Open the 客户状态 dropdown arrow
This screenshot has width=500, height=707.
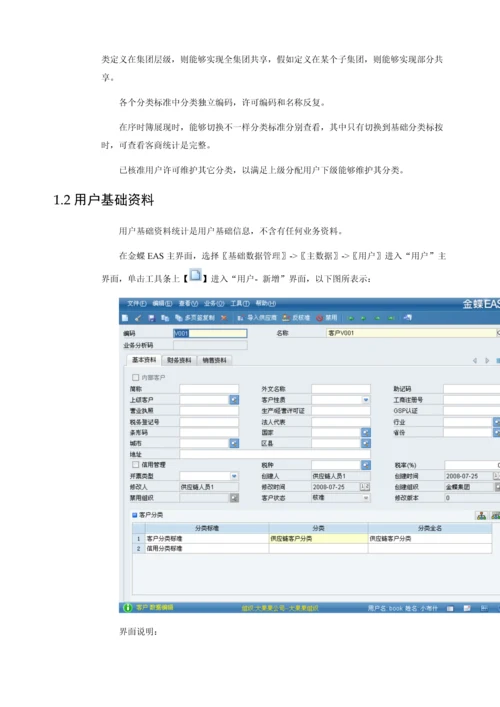pyautogui.click(x=366, y=498)
